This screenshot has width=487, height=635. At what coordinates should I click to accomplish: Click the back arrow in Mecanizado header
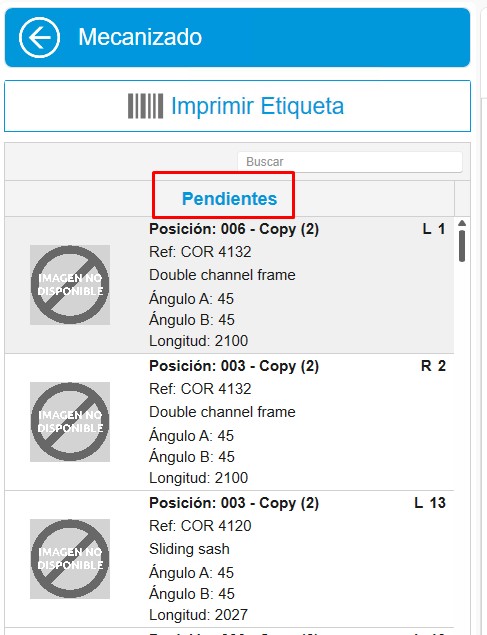[x=39, y=37]
